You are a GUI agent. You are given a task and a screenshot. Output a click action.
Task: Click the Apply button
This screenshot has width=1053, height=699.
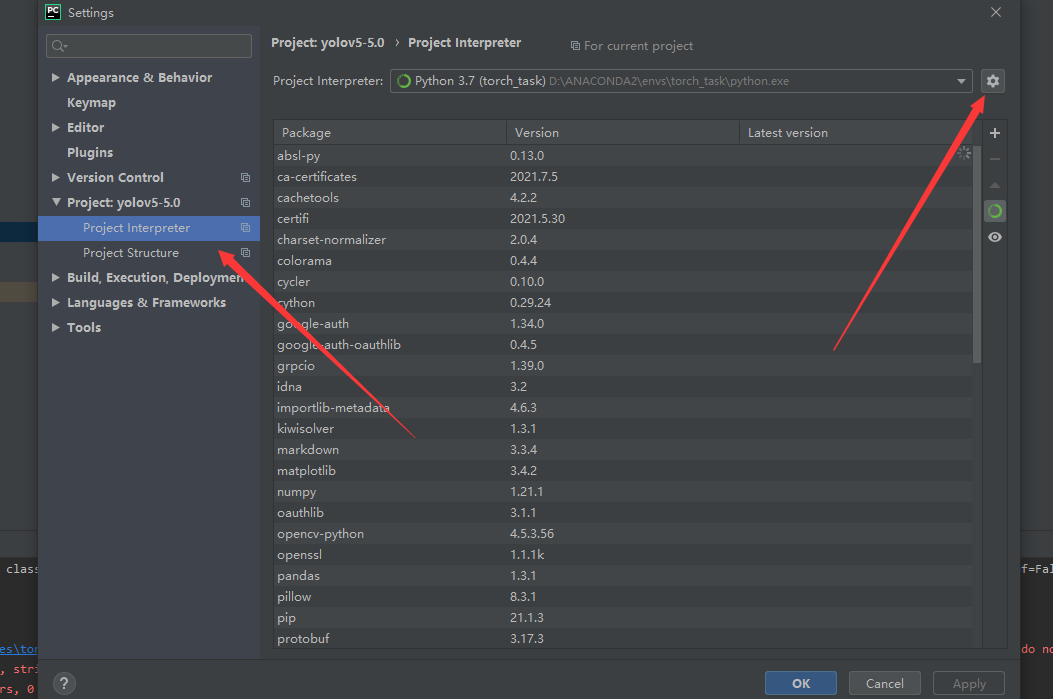click(x=969, y=684)
